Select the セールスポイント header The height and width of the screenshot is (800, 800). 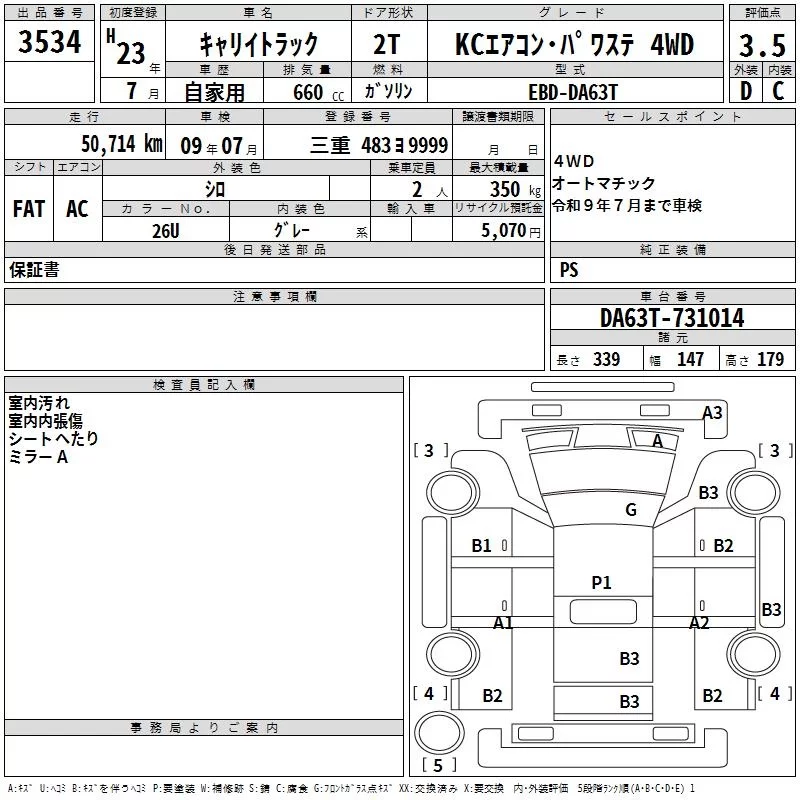pyautogui.click(x=672, y=116)
